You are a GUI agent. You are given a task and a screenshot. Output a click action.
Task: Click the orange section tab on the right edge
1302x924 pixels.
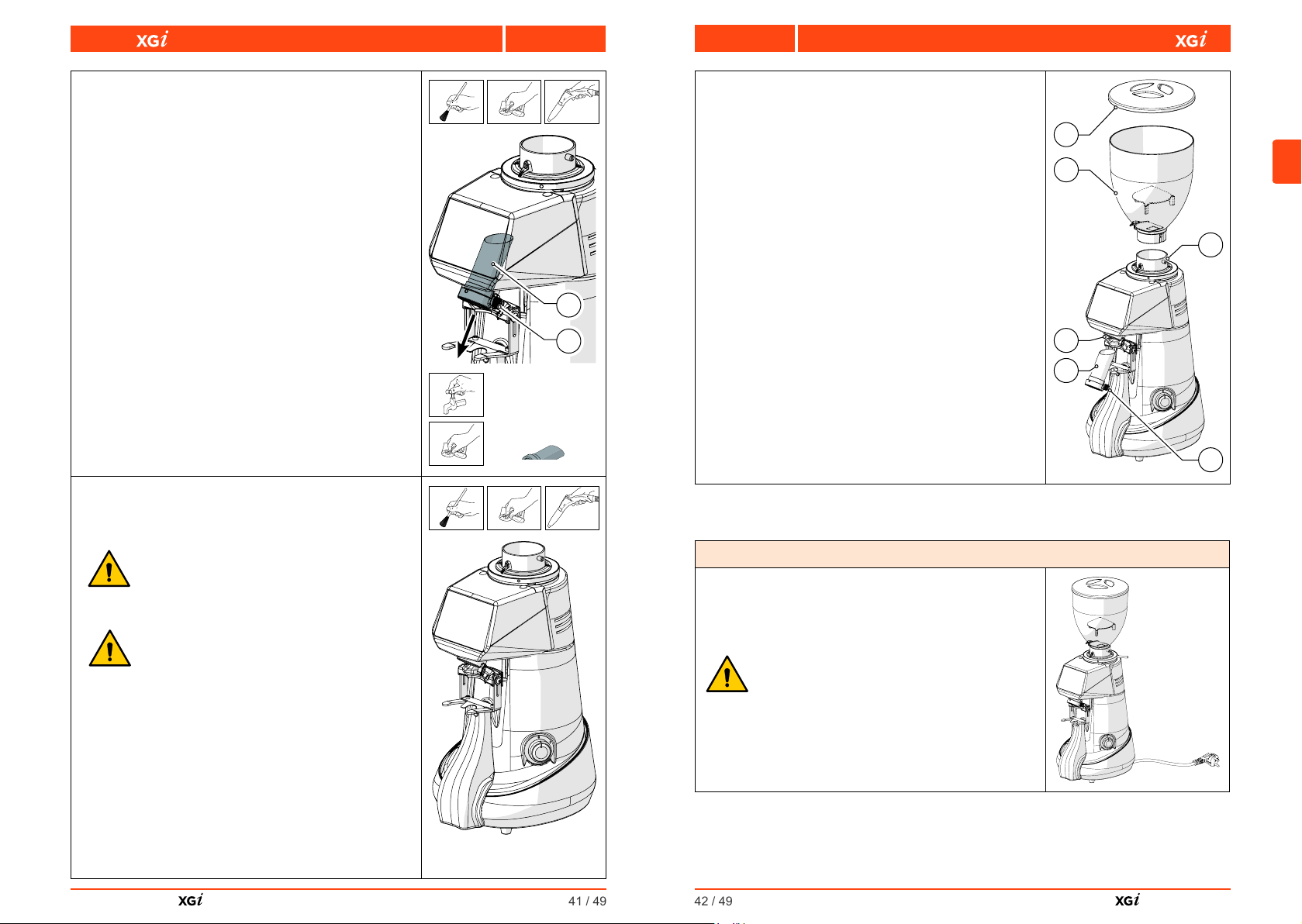pos(1286,161)
